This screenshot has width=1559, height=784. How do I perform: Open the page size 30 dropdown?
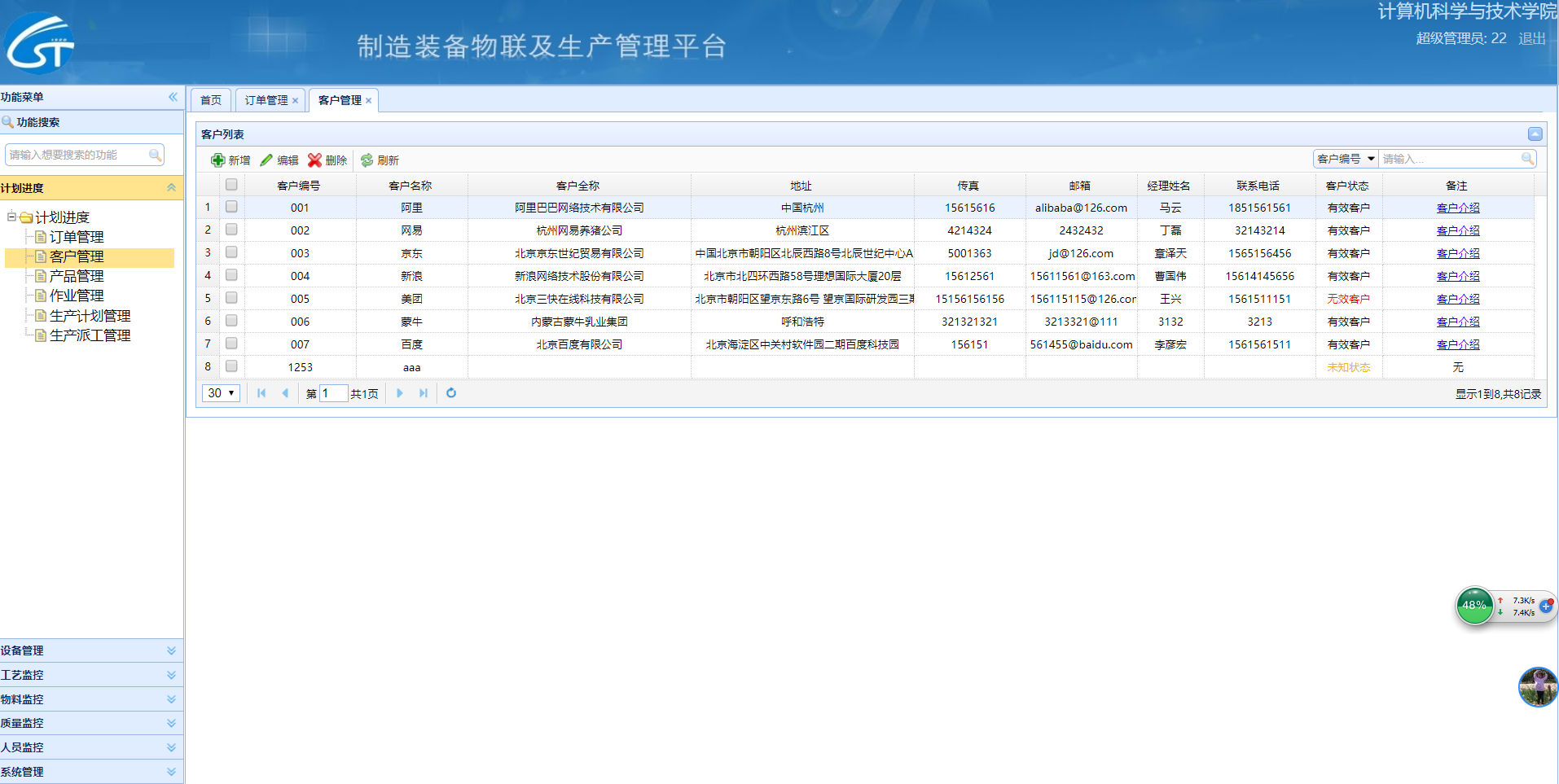point(221,393)
